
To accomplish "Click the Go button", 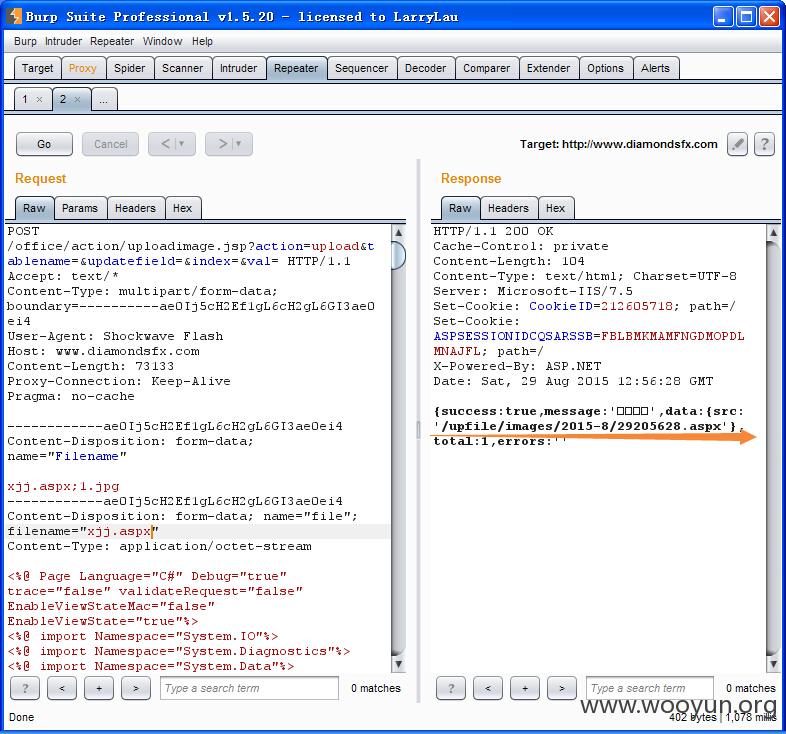I will tap(44, 144).
